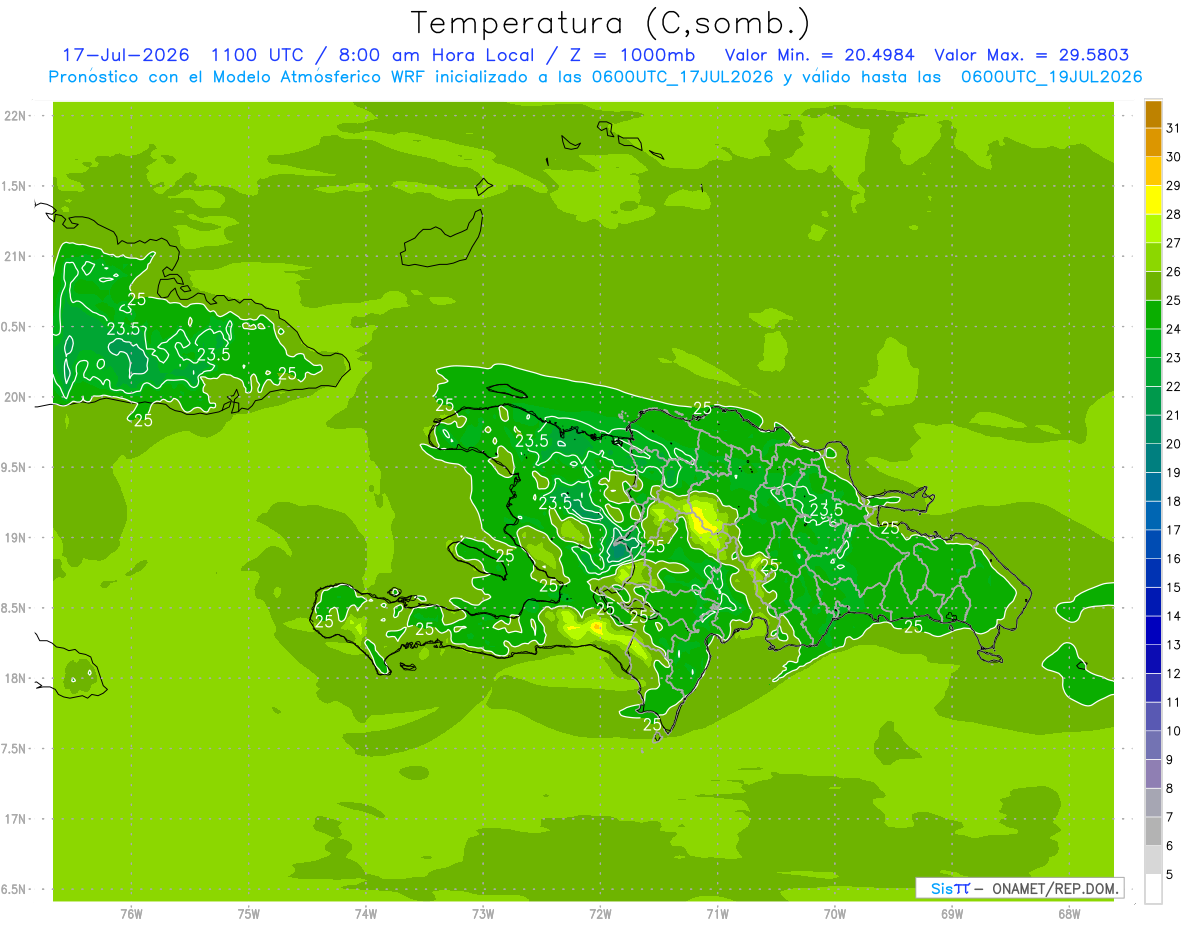This screenshot has width=1200, height=927.
Task: Click the "1100 UTC" time label
Action: (259, 56)
